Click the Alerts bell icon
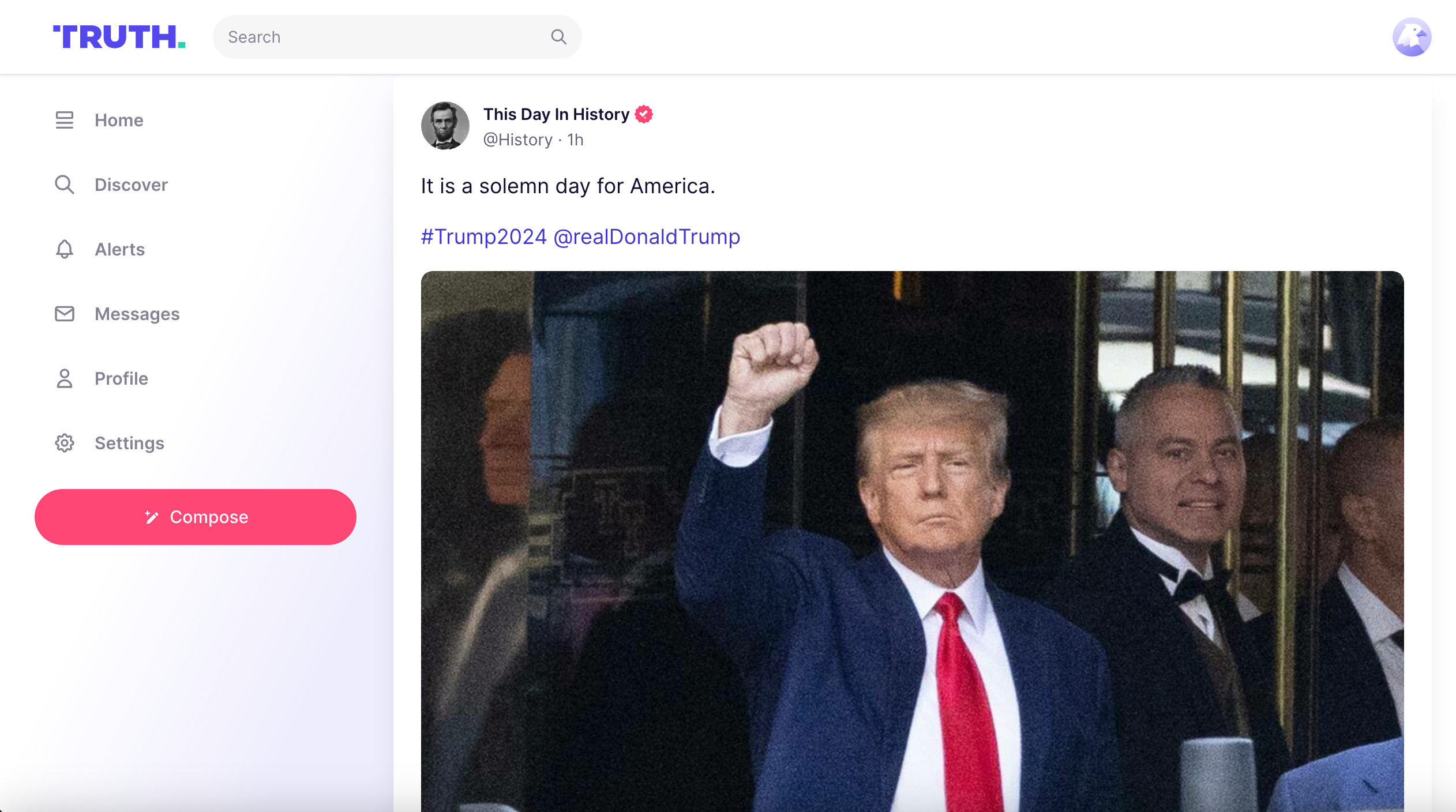This screenshot has width=1456, height=812. tap(65, 249)
